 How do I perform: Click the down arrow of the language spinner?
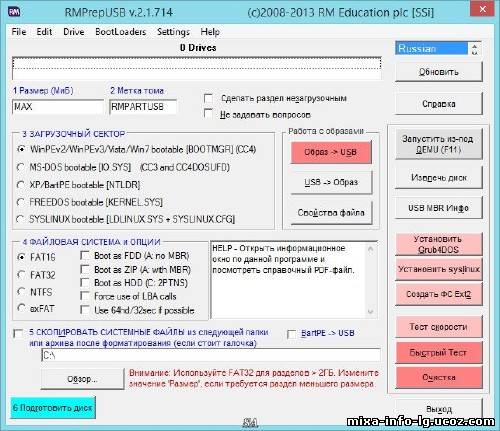[475, 52]
